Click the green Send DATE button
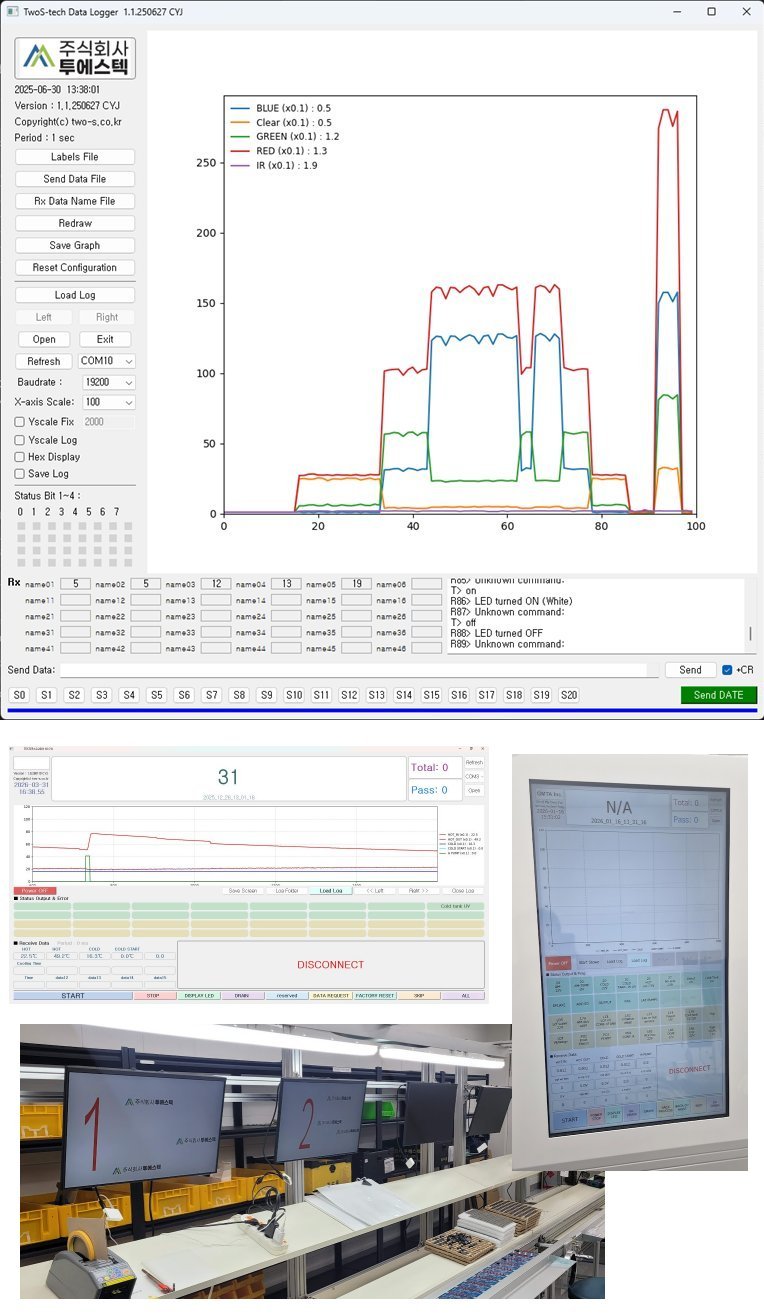The width and height of the screenshot is (764, 1314). (718, 695)
